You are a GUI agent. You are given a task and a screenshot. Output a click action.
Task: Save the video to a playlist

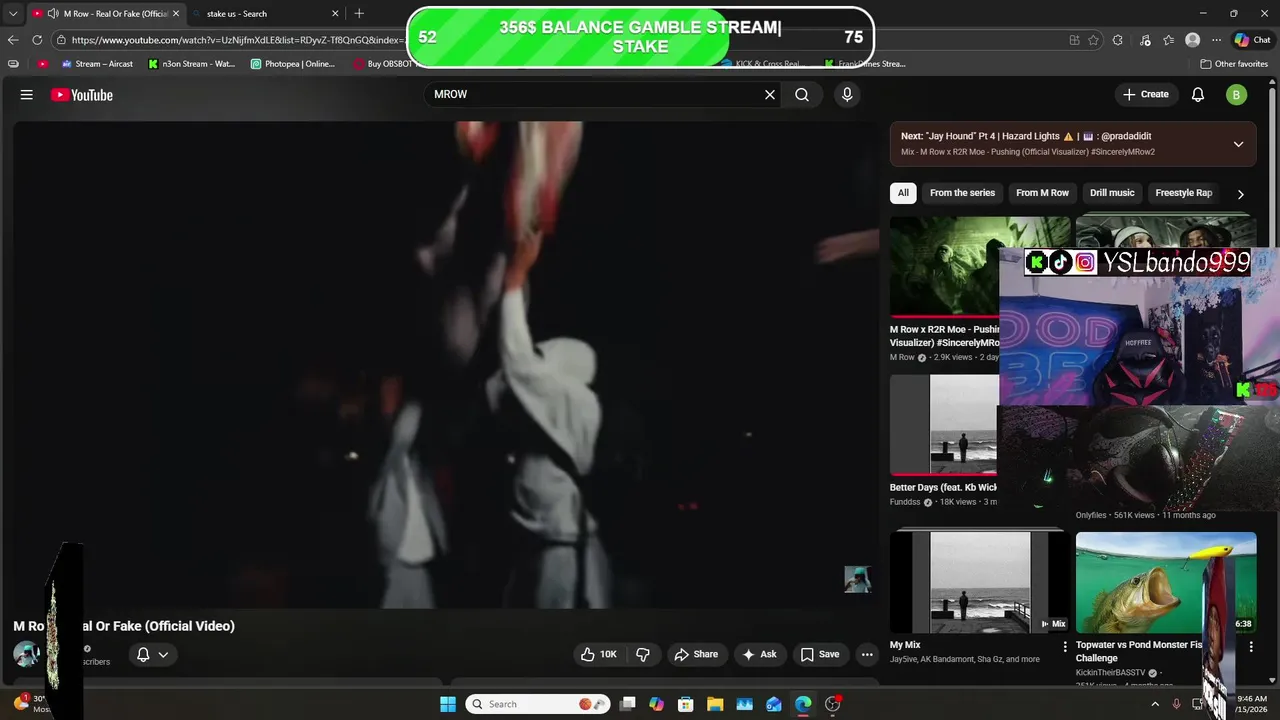[x=820, y=654]
